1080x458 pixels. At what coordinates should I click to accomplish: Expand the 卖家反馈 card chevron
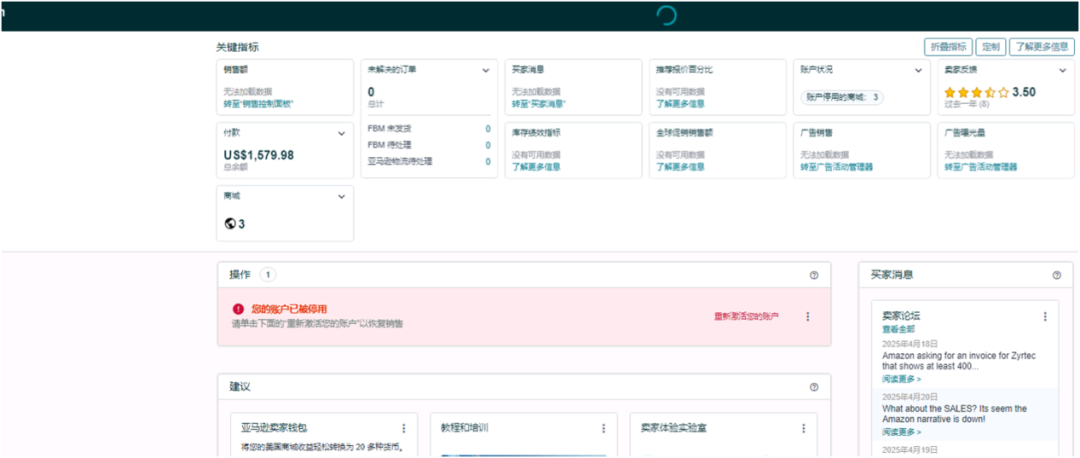1062,70
